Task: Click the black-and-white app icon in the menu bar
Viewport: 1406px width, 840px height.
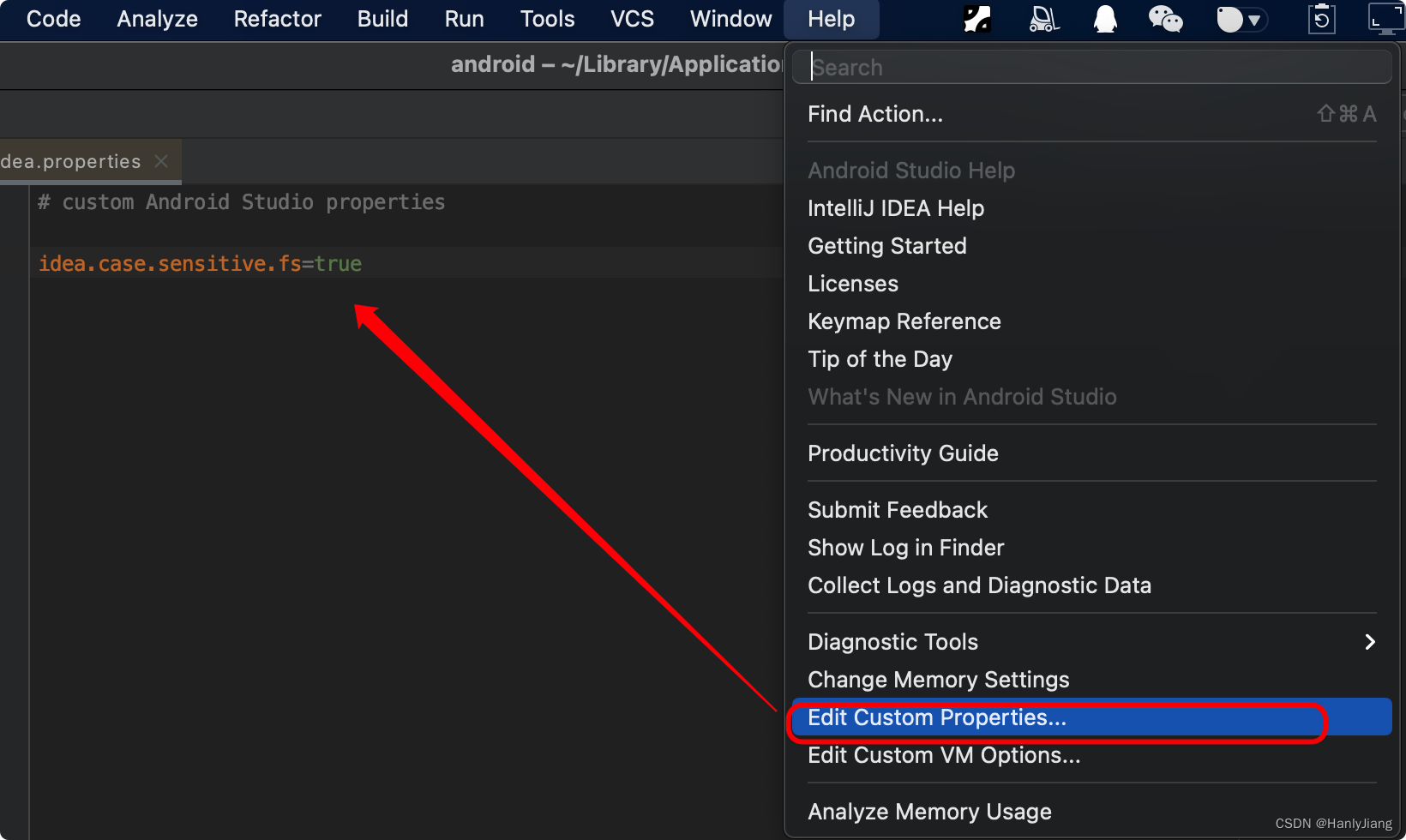Action: [x=977, y=19]
